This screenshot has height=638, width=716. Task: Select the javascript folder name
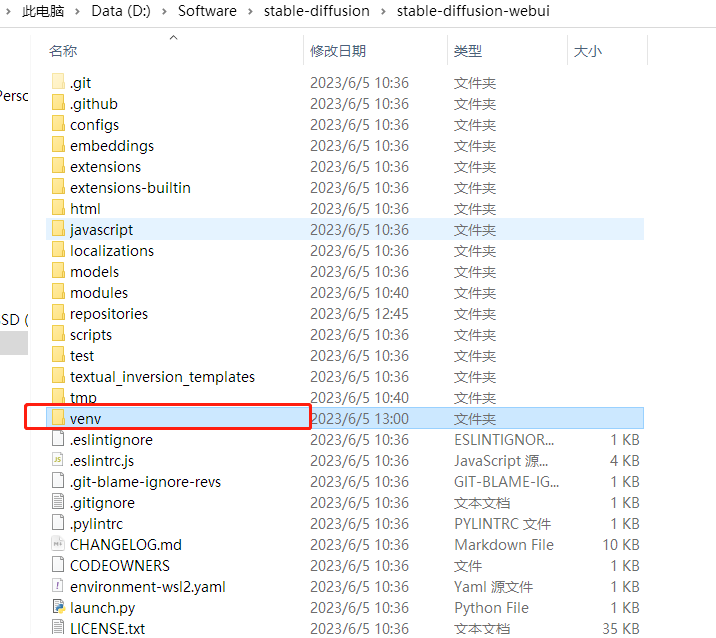point(101,230)
